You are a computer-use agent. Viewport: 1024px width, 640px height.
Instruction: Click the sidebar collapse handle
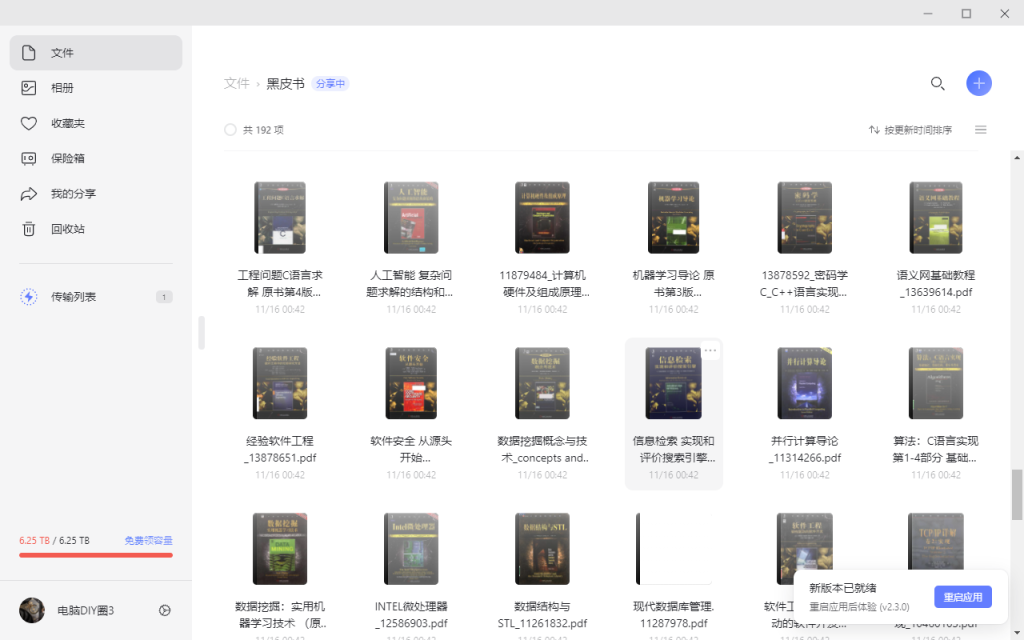point(202,333)
